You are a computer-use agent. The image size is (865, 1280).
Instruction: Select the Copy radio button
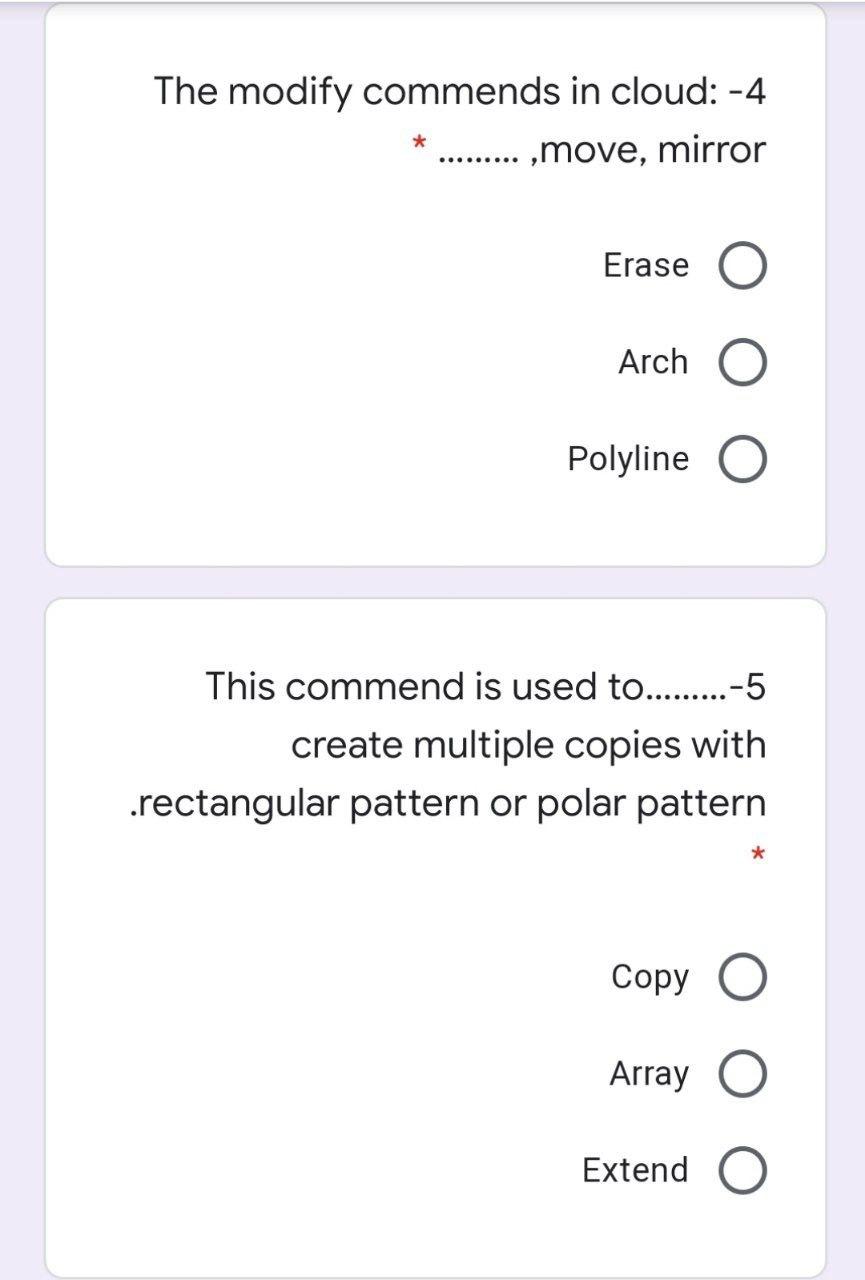tap(742, 977)
